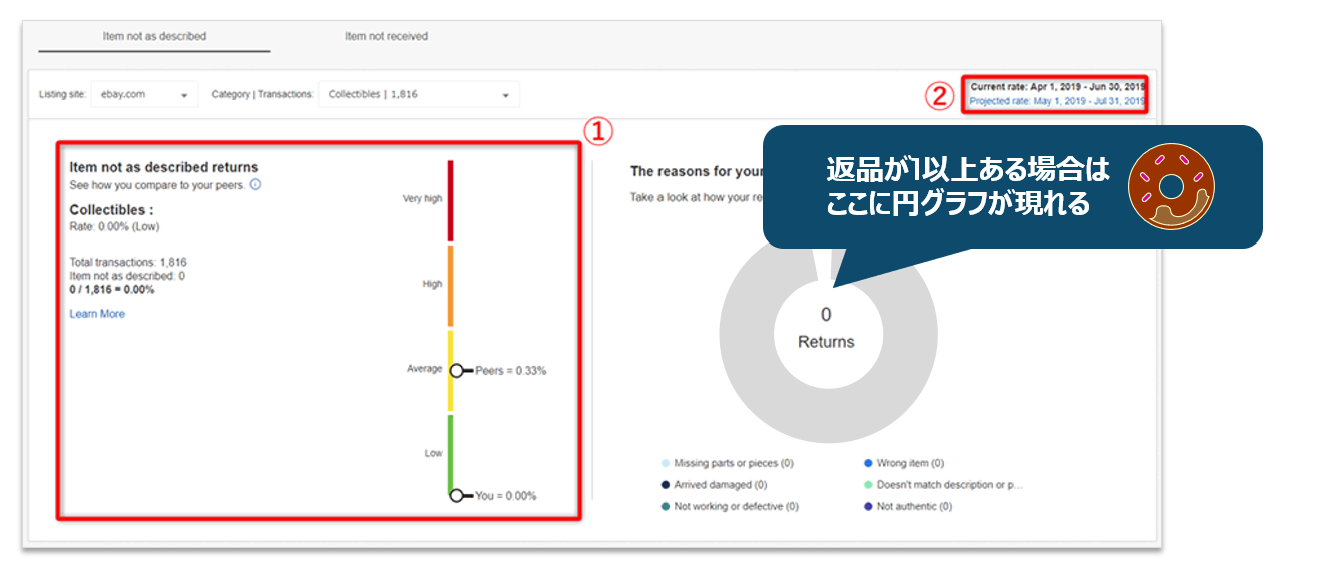
Task: Click the green Low segment of the scale
Action: 451,455
